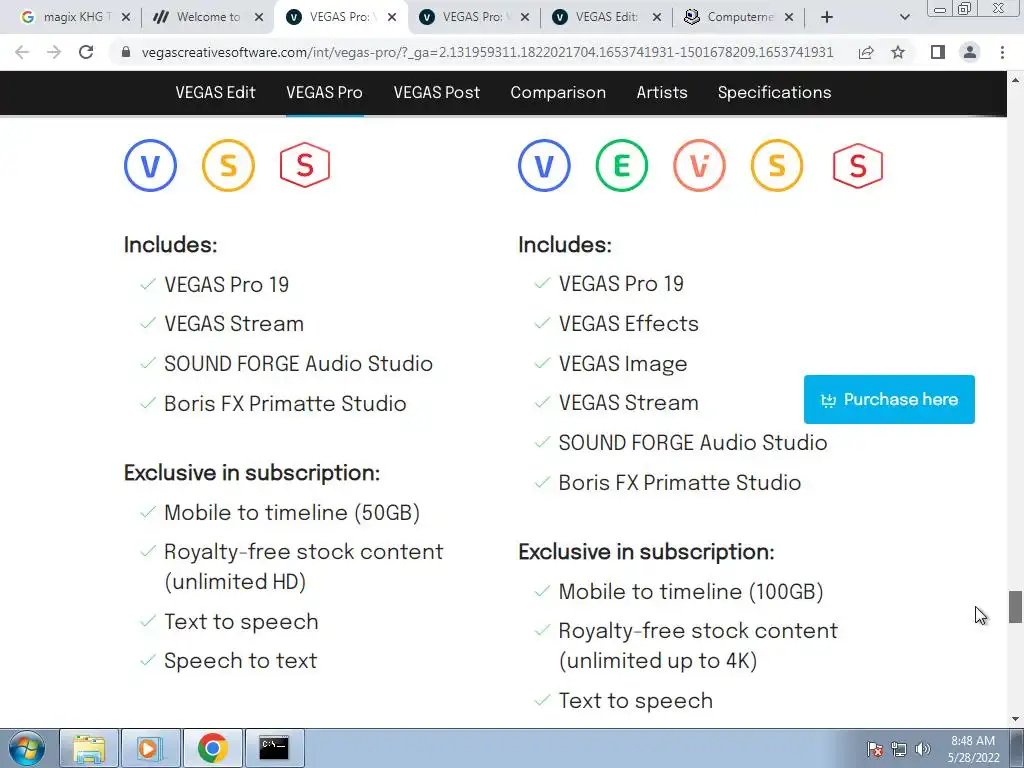Reload the page with the refresh icon

click(x=86, y=52)
